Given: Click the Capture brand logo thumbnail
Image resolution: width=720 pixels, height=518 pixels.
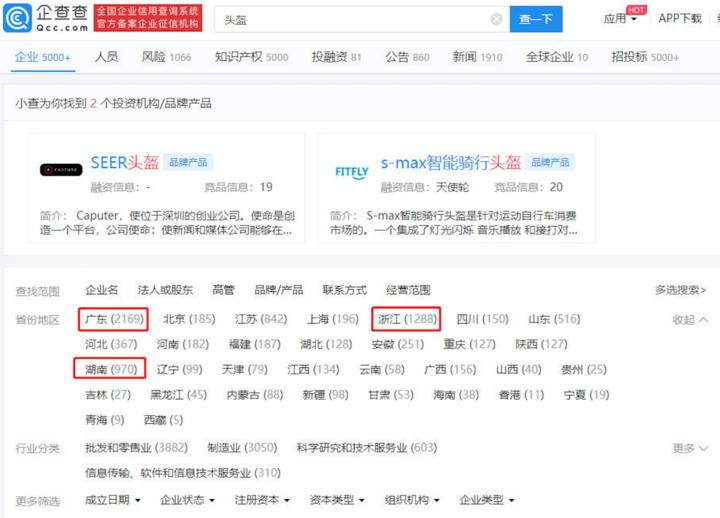Looking at the screenshot, I should [61, 170].
